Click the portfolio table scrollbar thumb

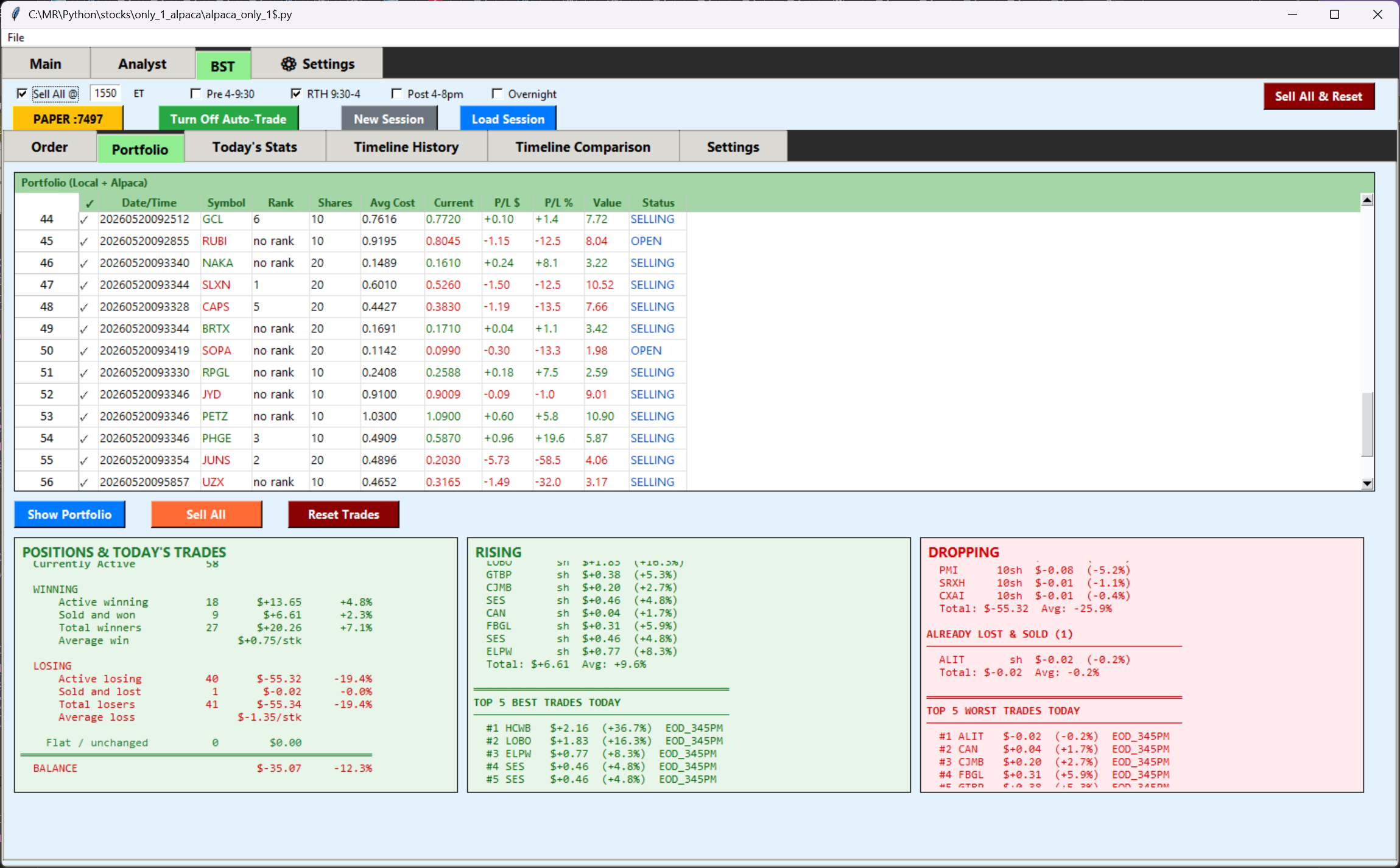click(1367, 424)
